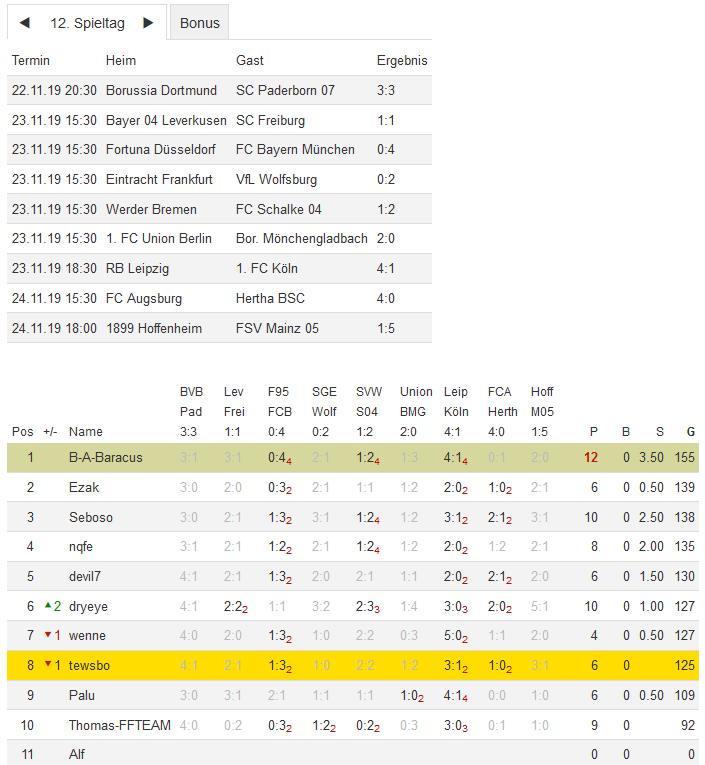The width and height of the screenshot is (705, 765).
Task: Click green up arrow beside dryeye
Action: (x=45, y=606)
